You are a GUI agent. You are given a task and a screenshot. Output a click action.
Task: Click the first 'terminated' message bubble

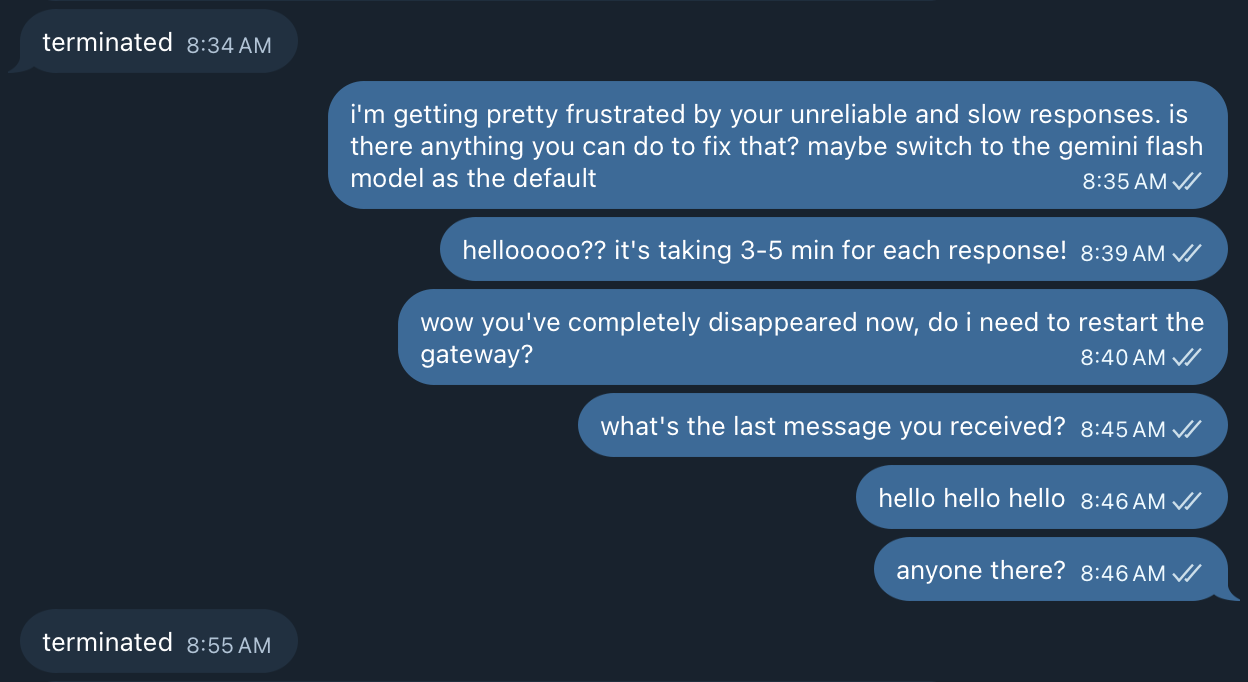(x=108, y=43)
